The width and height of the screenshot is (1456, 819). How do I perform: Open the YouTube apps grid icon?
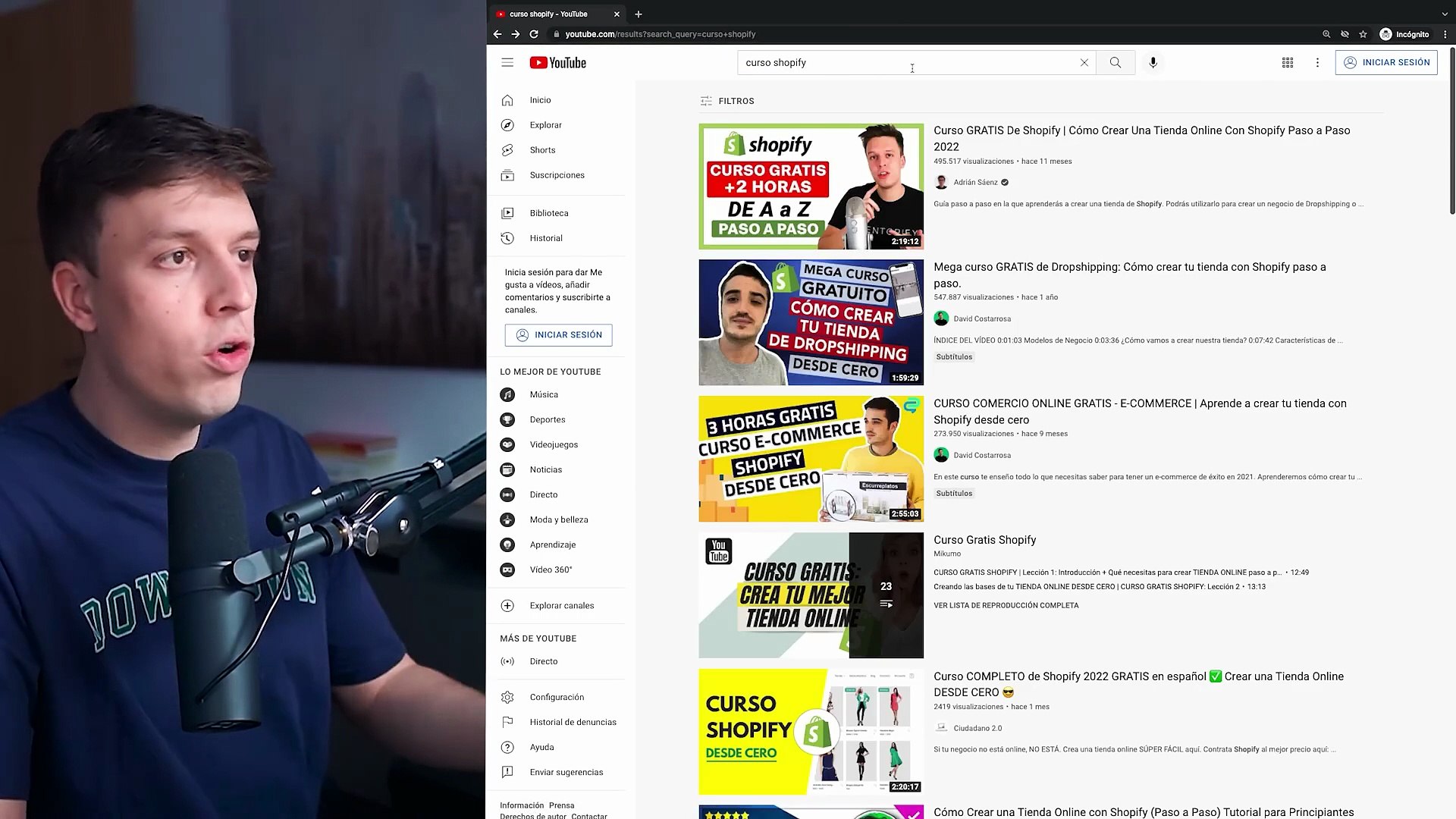click(x=1287, y=63)
